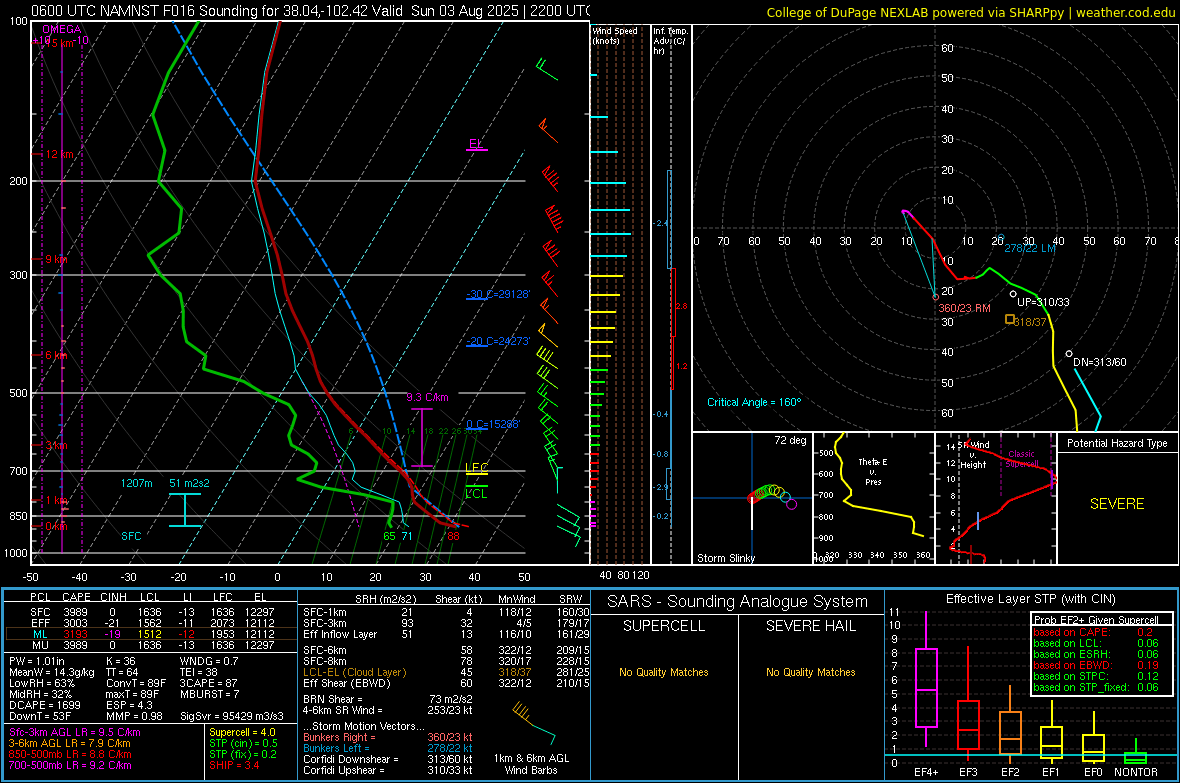This screenshot has height=783, width=1180.
Task: Click the yellow LFC level label
Action: click(x=476, y=468)
